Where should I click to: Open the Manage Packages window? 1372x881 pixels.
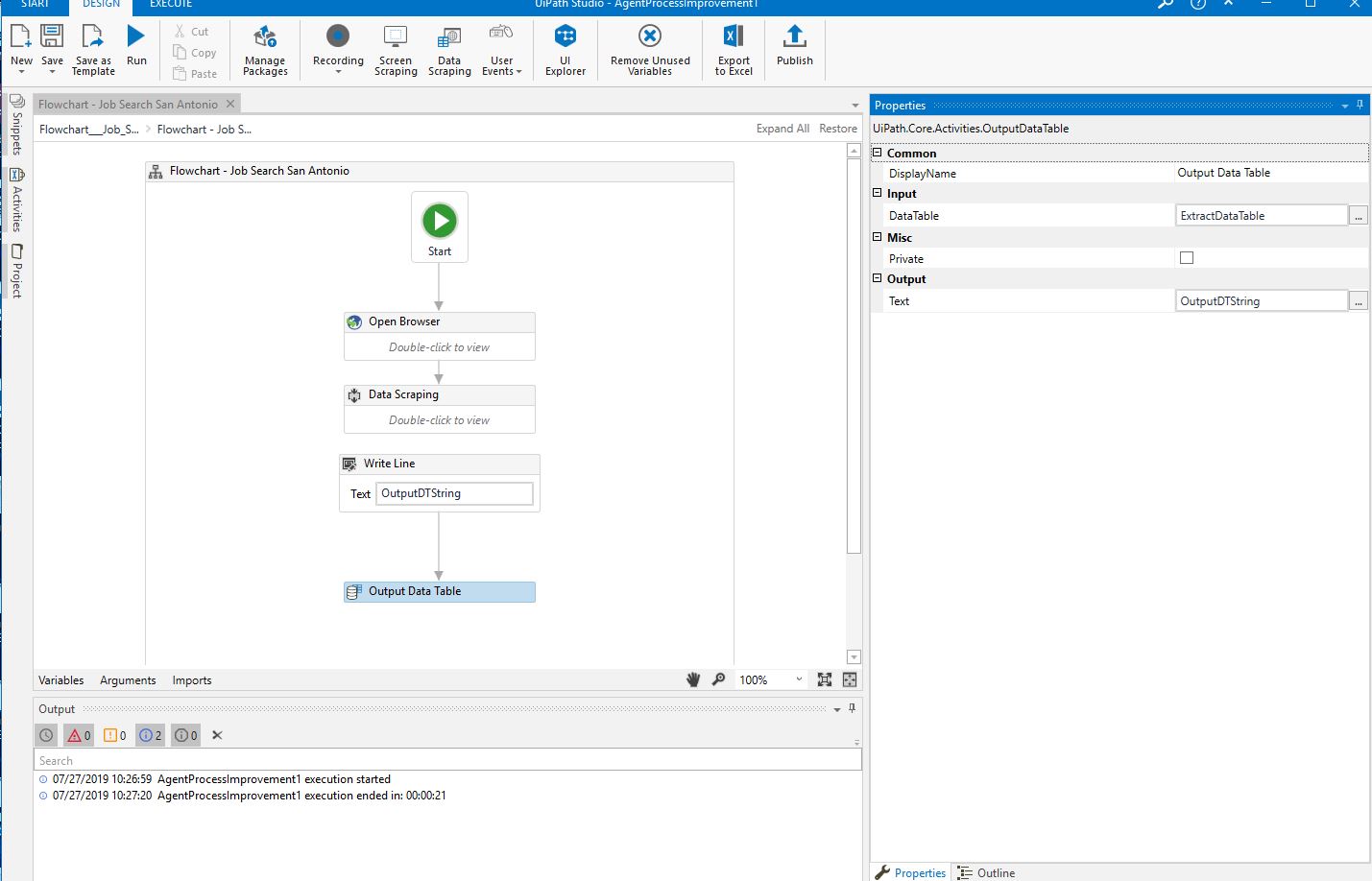(265, 50)
